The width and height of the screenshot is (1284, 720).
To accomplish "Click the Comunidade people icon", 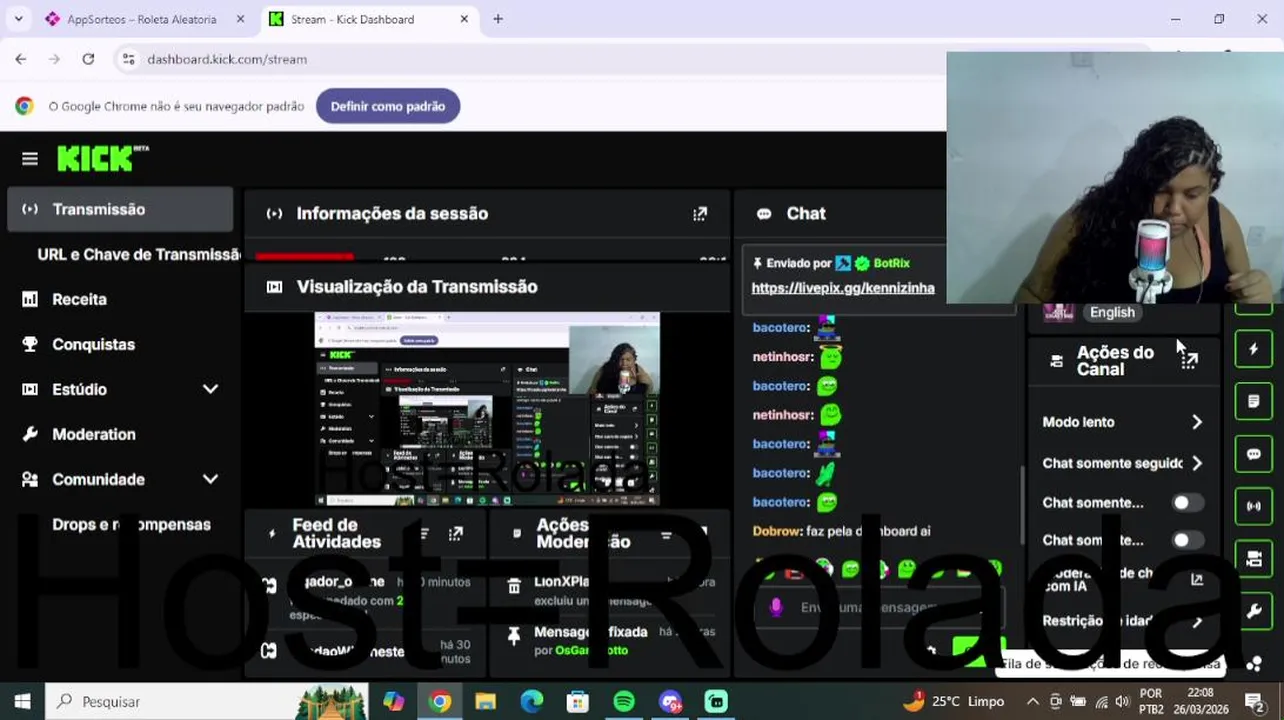I will 30,479.
